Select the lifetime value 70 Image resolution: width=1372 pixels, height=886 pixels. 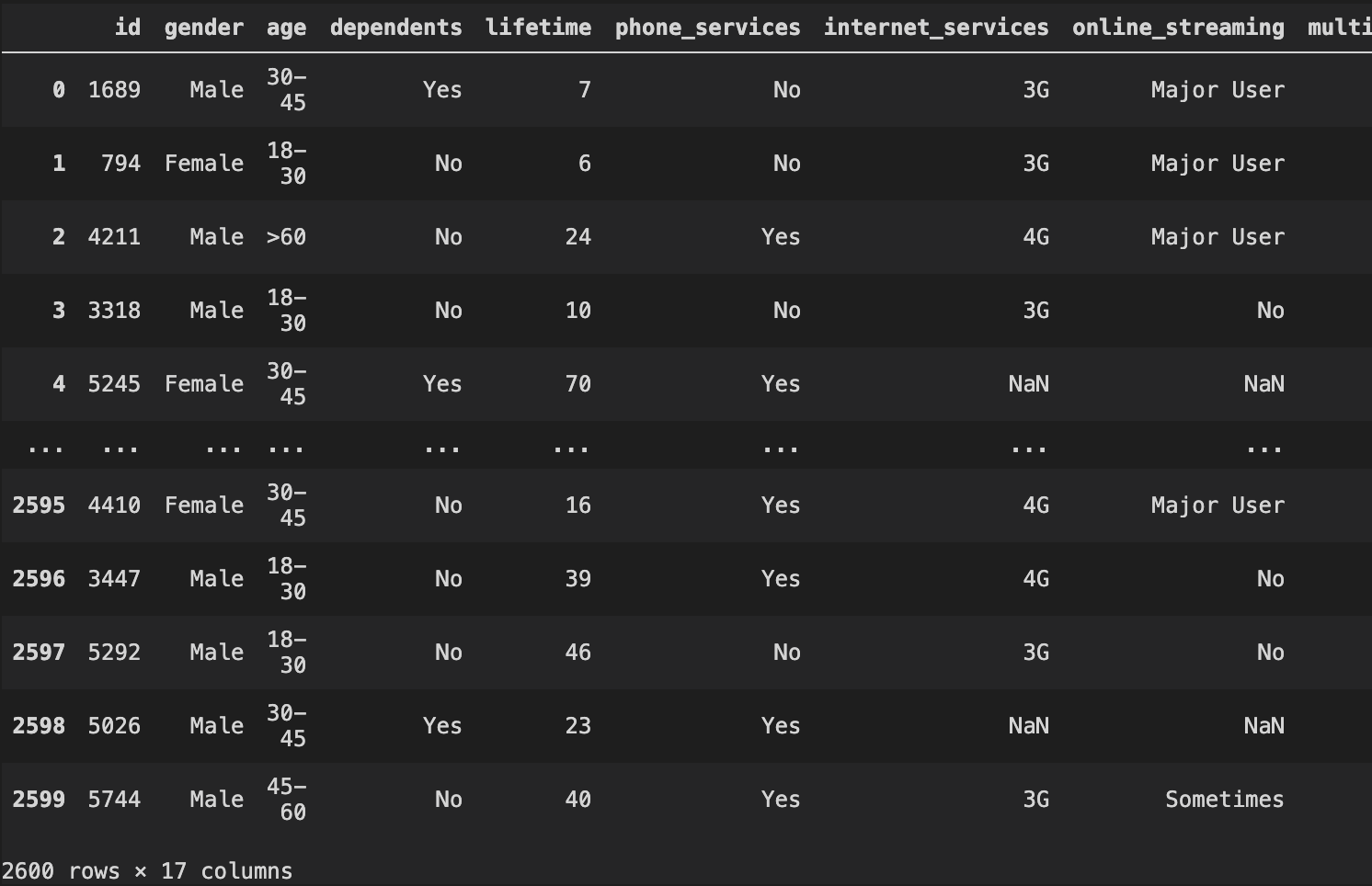[x=578, y=383]
